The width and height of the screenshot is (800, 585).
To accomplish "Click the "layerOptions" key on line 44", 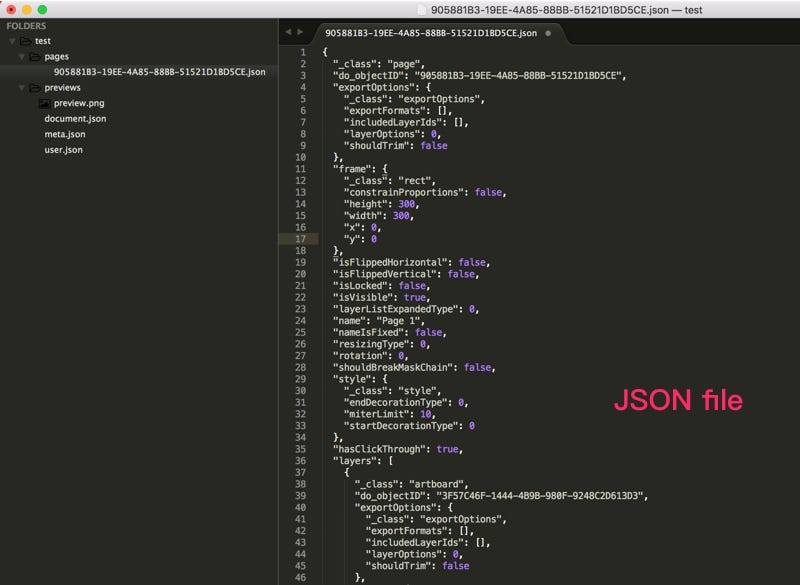I will pos(405,554).
